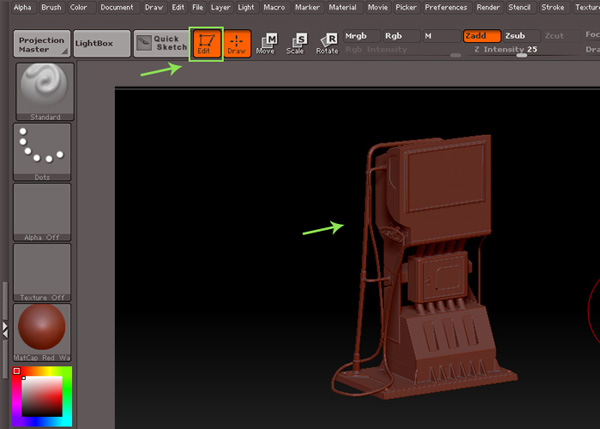Toggle Zadd sculpting mode

click(x=482, y=36)
